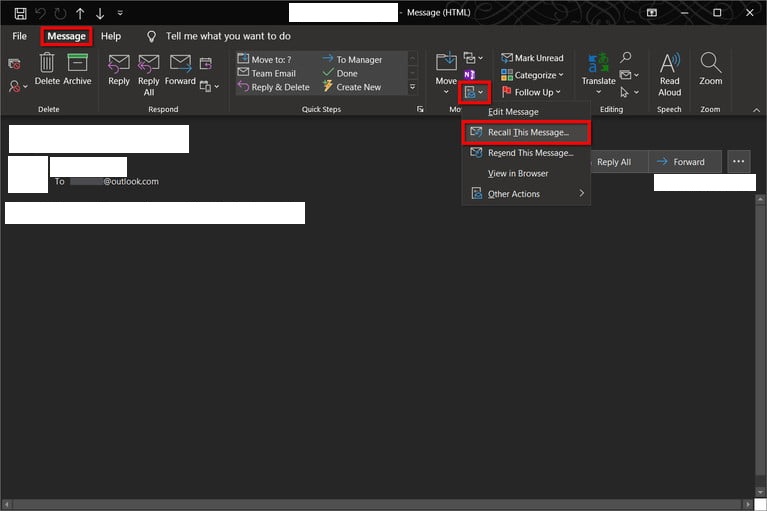
Task: Select the Done quick step
Action: (x=340, y=73)
